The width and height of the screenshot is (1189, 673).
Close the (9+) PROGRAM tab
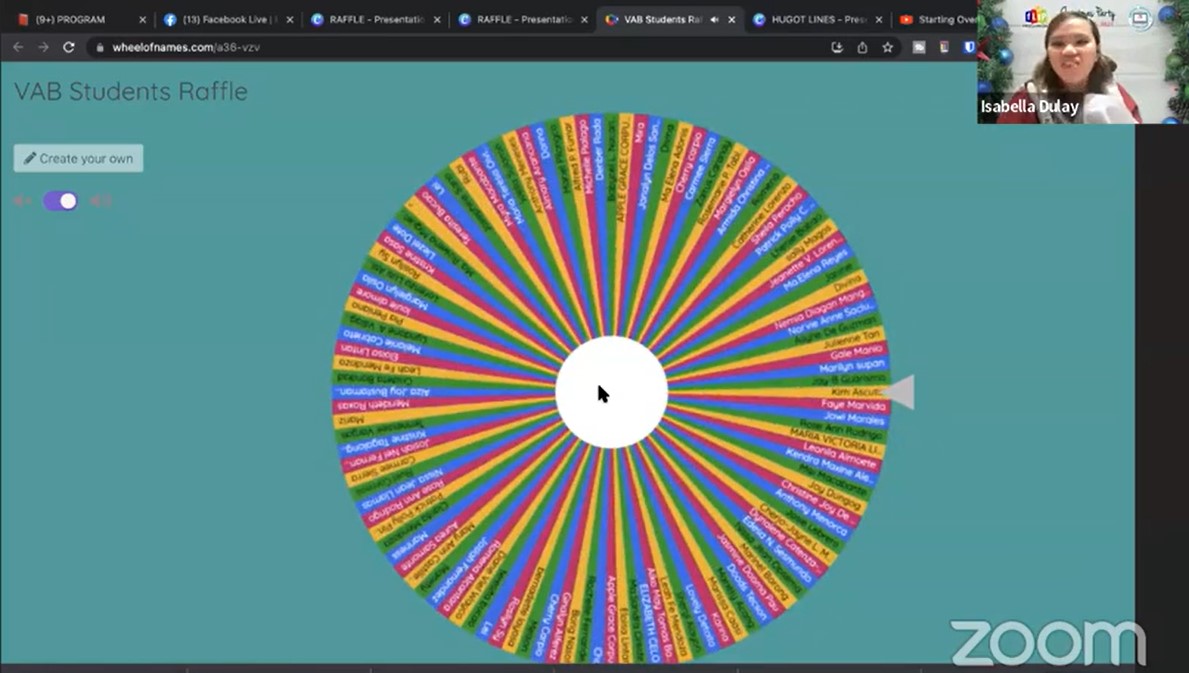142,20
